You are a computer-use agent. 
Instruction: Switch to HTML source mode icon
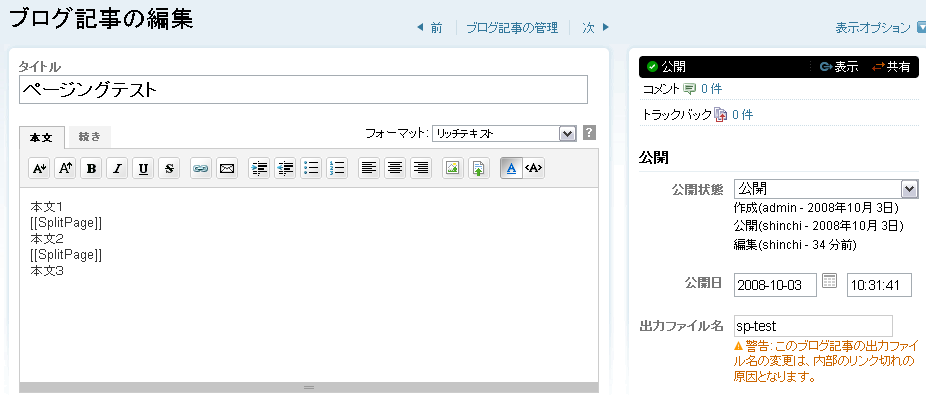pyautogui.click(x=535, y=168)
